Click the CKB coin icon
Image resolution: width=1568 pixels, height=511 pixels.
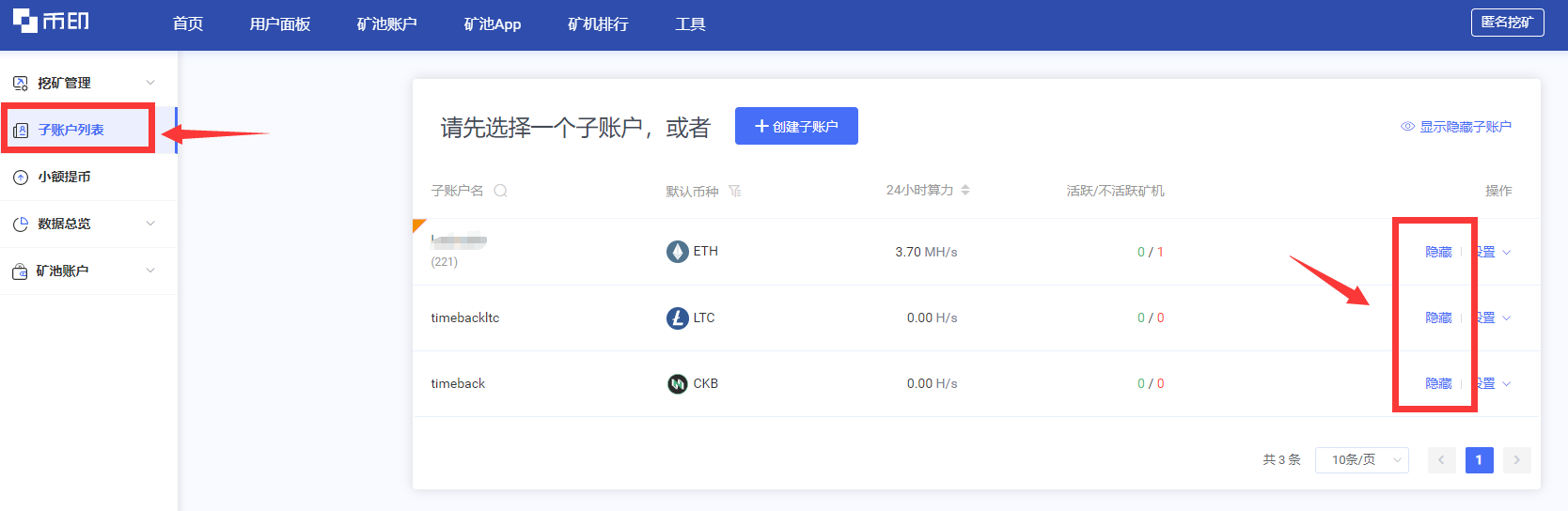(x=677, y=384)
